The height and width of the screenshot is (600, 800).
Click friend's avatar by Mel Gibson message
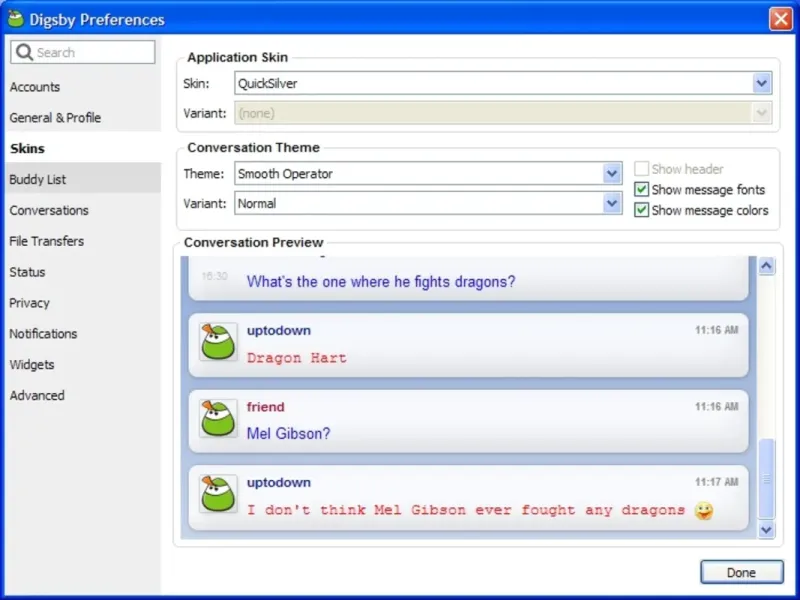click(x=218, y=418)
